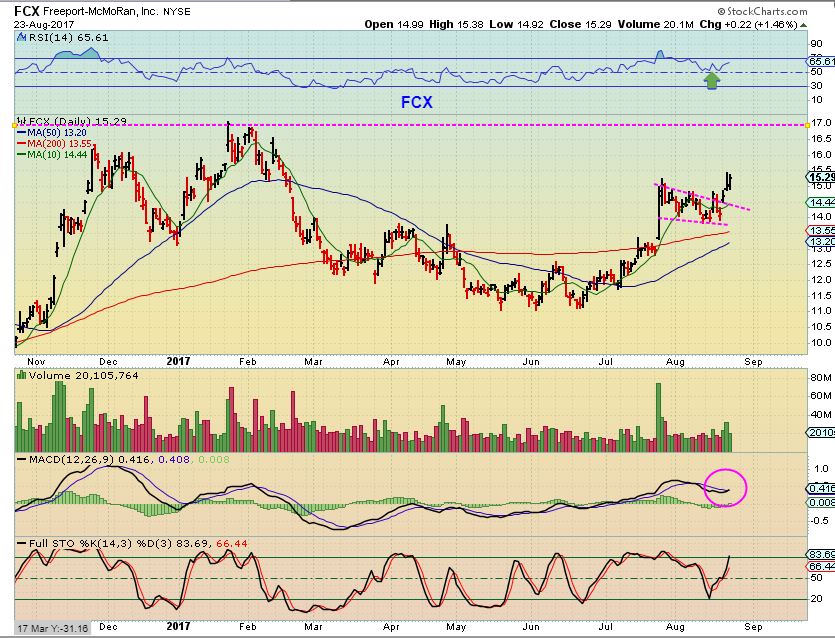
Task: Click the green line marker of MA(10)
Action: [21, 154]
